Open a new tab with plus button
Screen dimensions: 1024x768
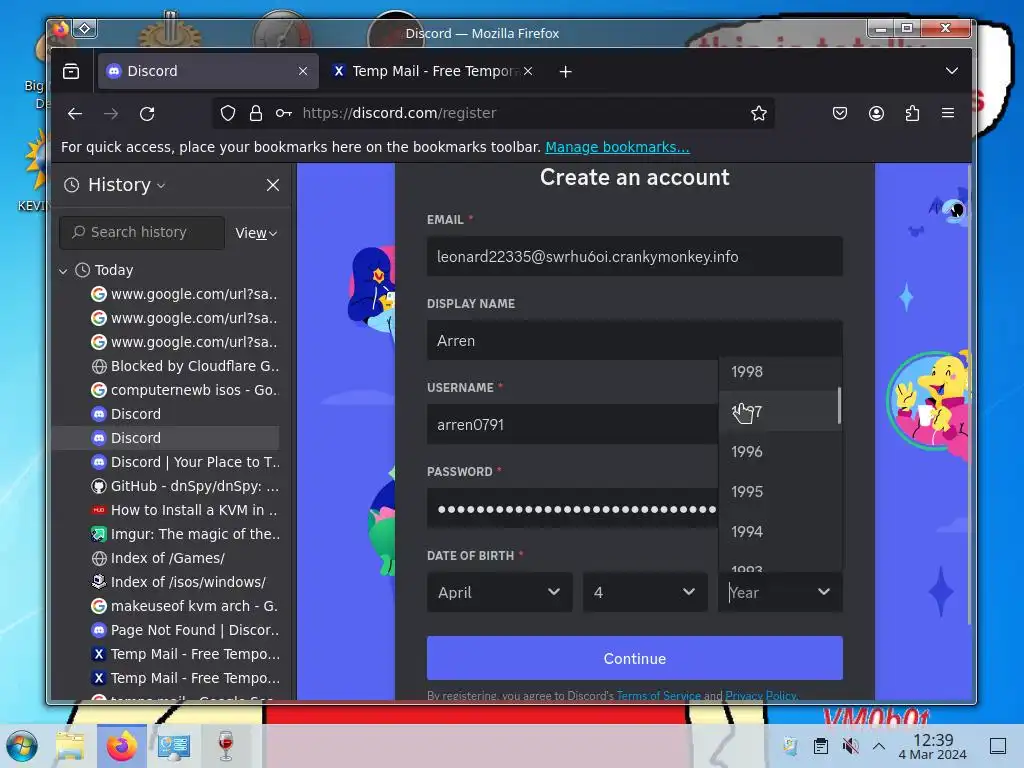point(566,71)
